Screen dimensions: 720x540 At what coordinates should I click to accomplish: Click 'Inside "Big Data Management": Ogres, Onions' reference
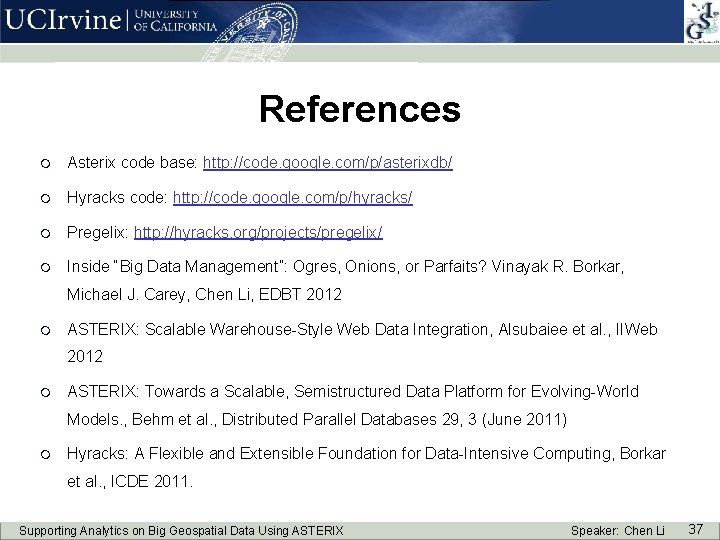tap(345, 266)
